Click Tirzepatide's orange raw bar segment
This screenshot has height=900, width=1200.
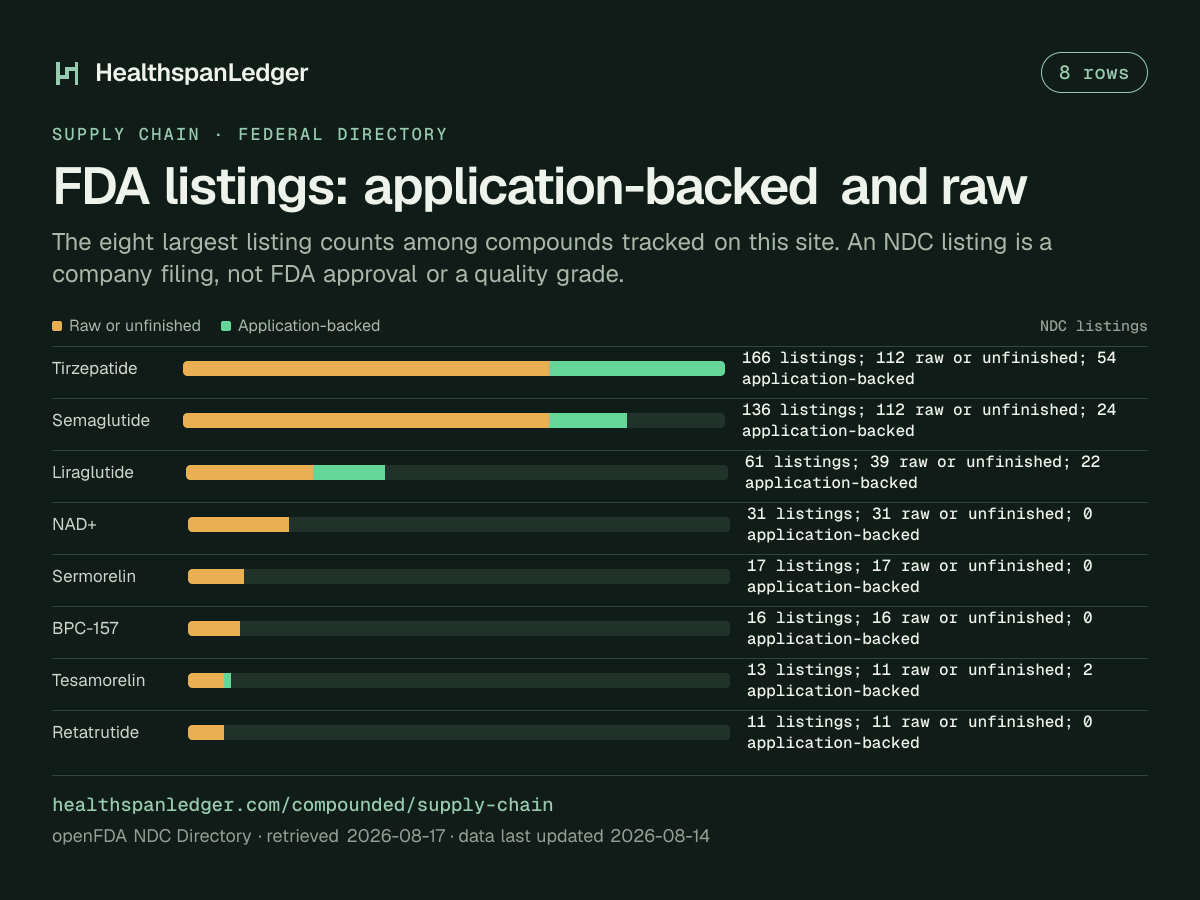click(366, 368)
